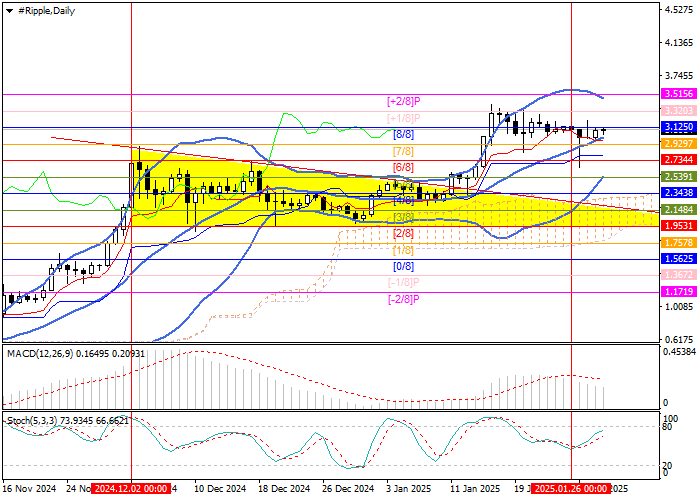This screenshot has width=700, height=500.
Task: Click the [+2/8]P Murrey level label
Action: click(403, 101)
